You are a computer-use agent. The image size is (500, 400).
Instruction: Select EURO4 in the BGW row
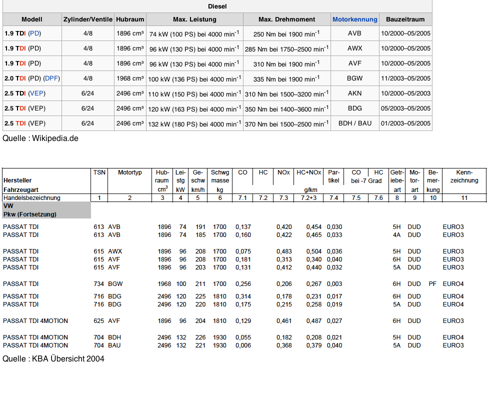(453, 284)
